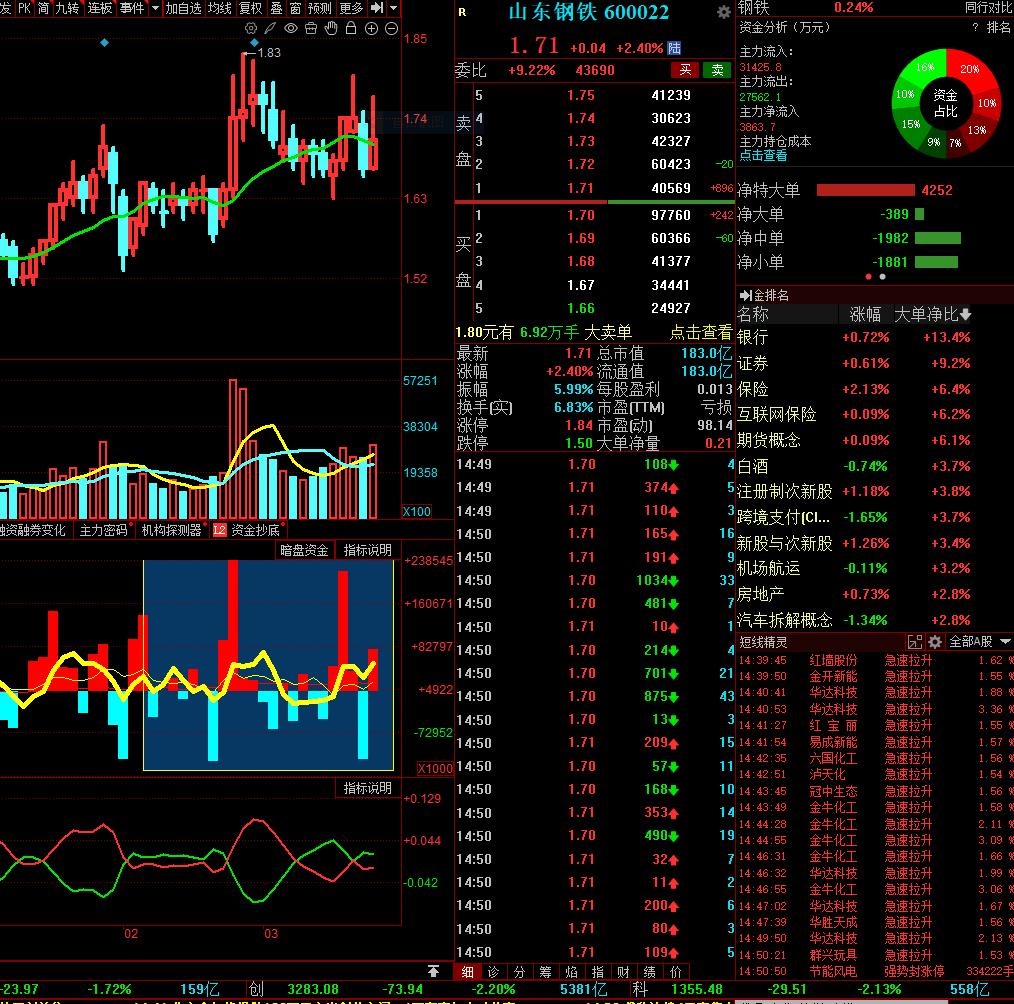Toggle the chart lock icon

351,28
